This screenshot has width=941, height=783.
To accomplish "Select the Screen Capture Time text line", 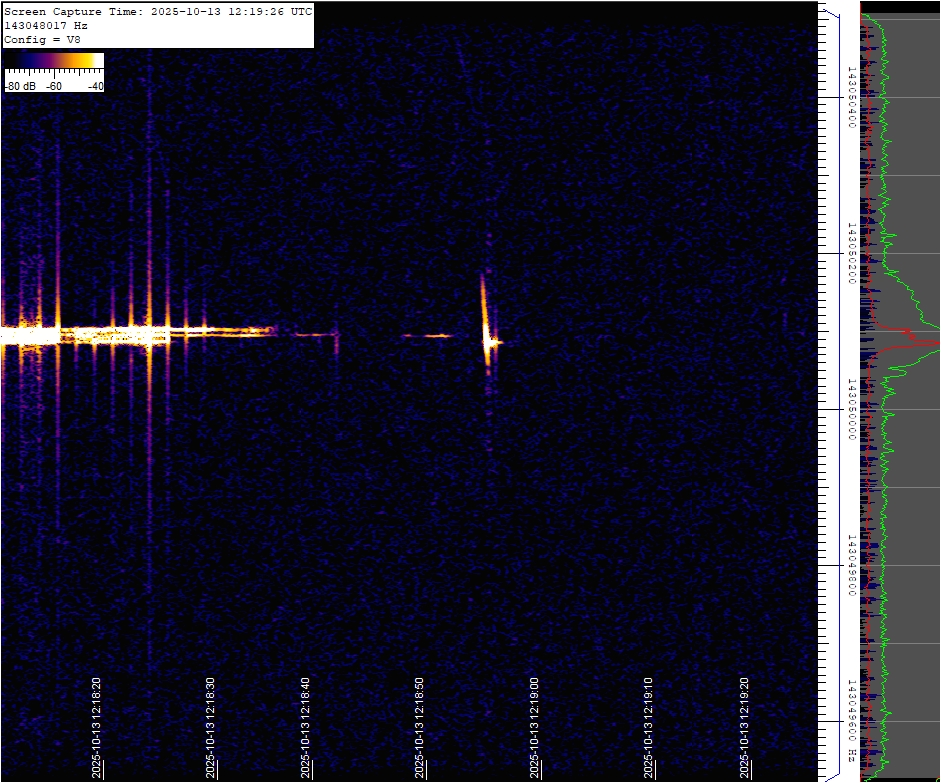I will tap(158, 11).
